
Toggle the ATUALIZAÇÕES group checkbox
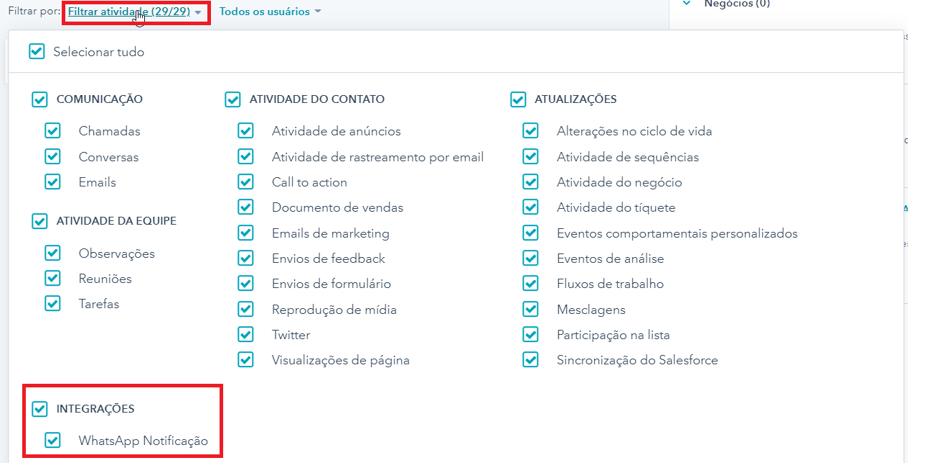click(518, 100)
